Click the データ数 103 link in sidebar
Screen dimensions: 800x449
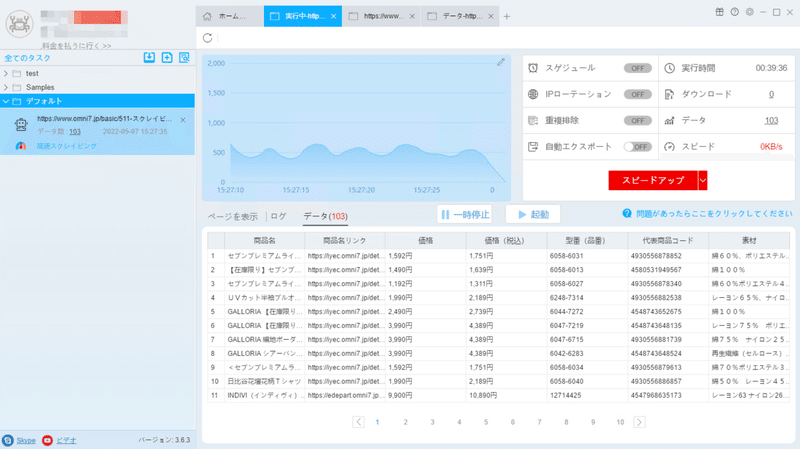[75, 132]
